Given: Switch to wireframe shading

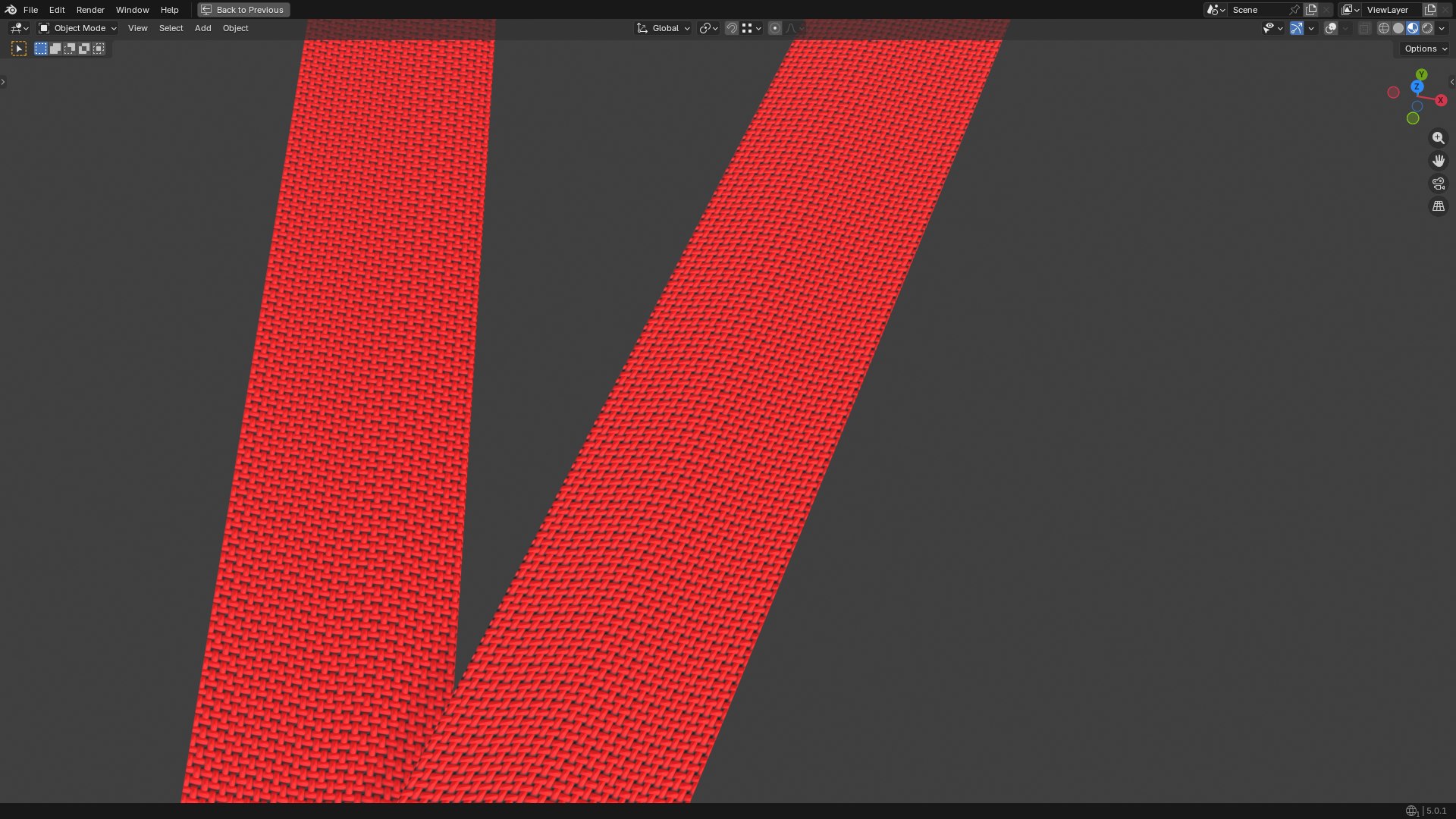Looking at the screenshot, I should (x=1384, y=28).
